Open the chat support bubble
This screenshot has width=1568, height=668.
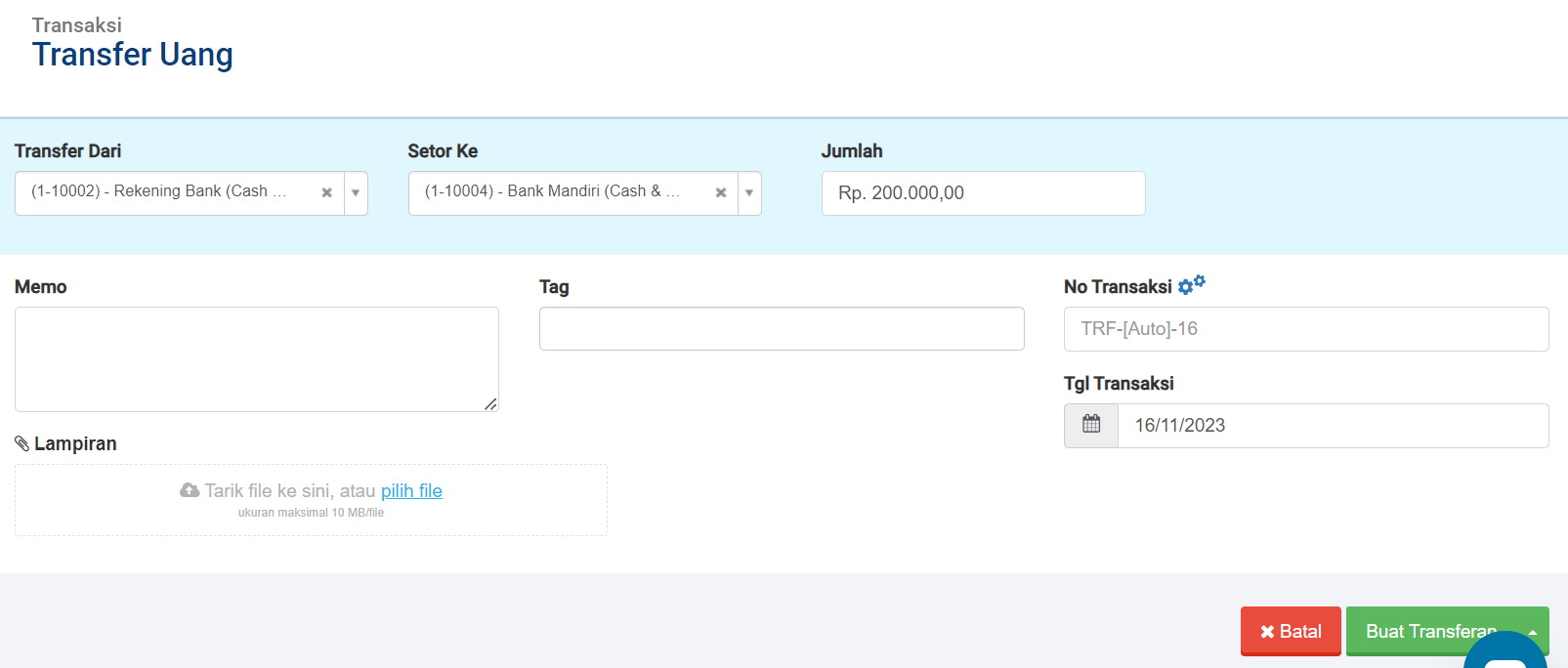(x=1504, y=655)
